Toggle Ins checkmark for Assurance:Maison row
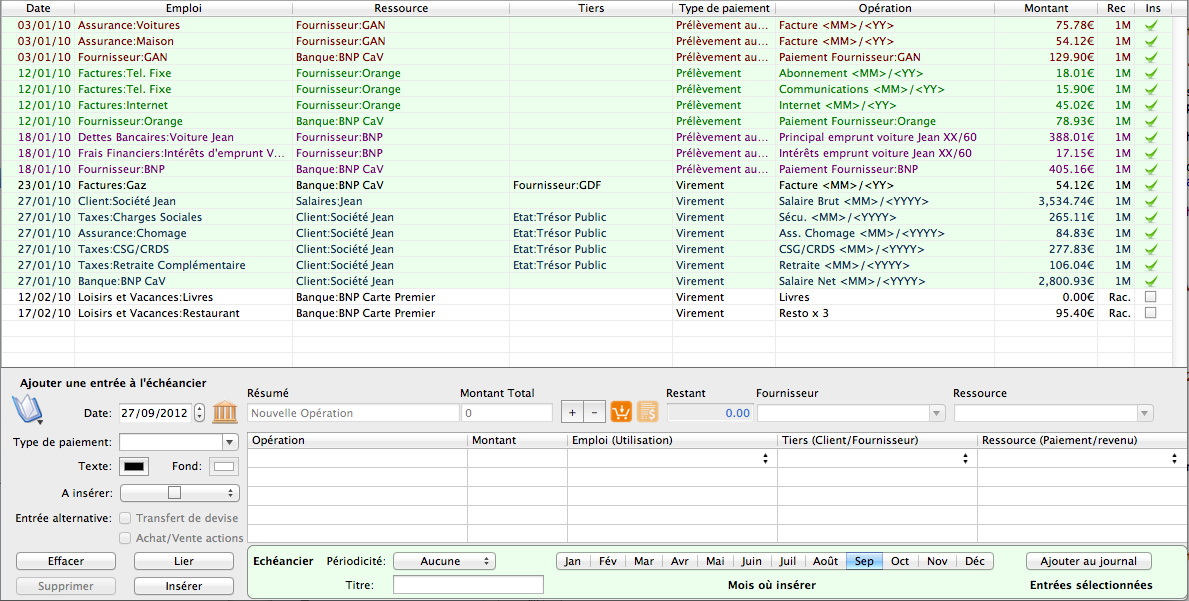This screenshot has width=1189, height=601. [1150, 41]
